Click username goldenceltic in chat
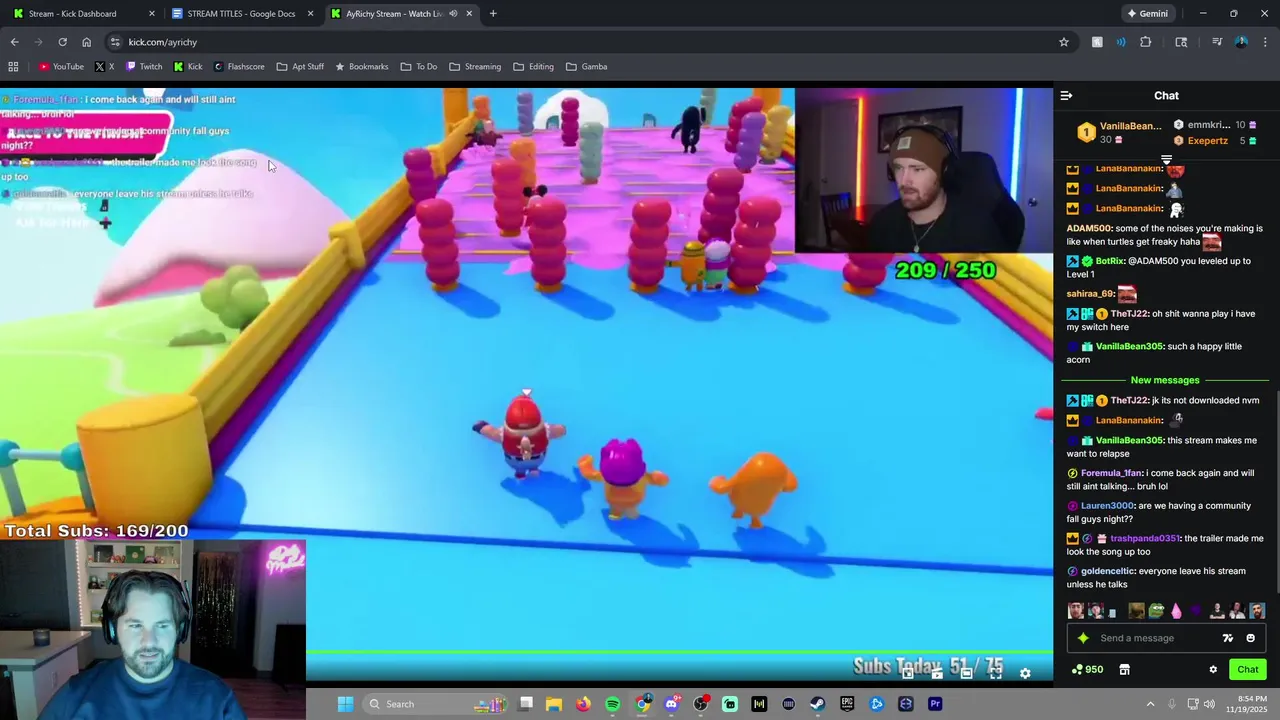The image size is (1280, 720). [1107, 571]
